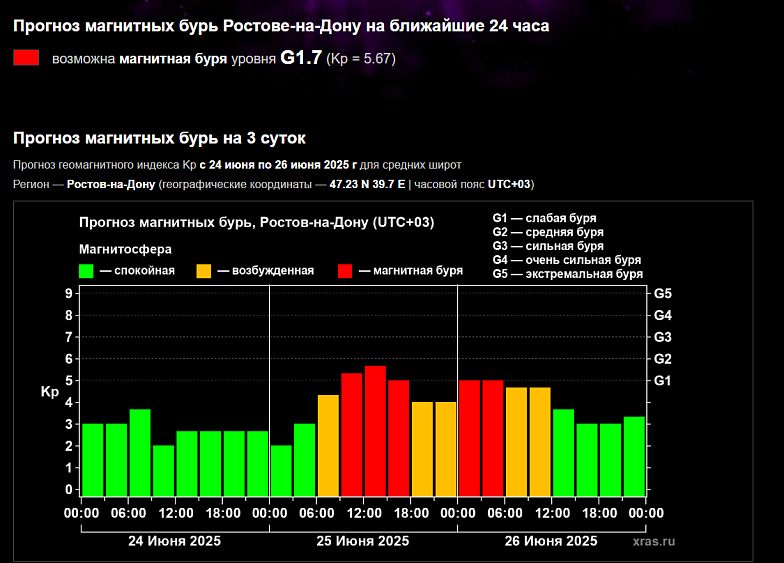
Task: Select the heading 'Прогноз магнитных бурь Ростове-на-Дону на ближайшие 24 часа'
Action: (281, 26)
